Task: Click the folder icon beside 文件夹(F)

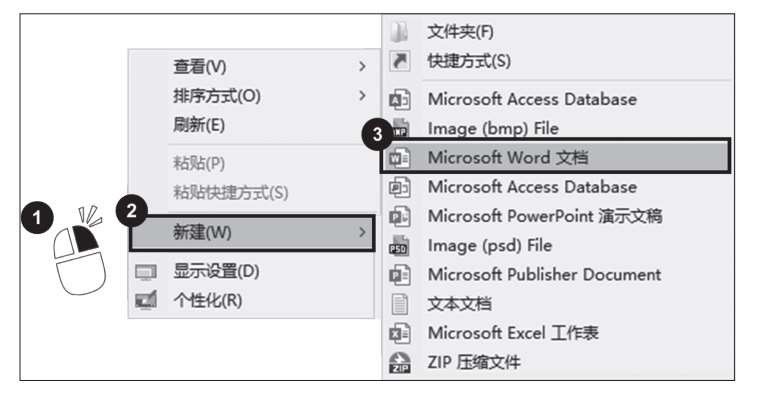Action: (399, 32)
